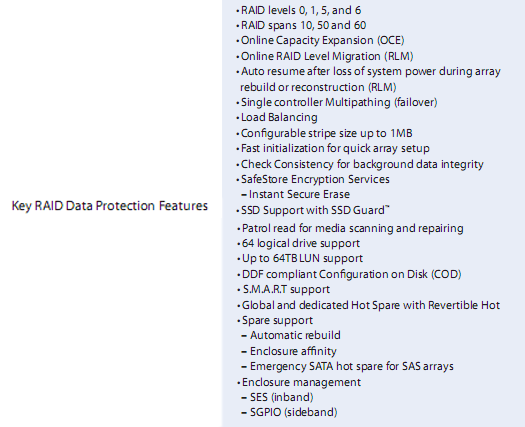Click the 'Instant Secure Erase' sub-item

point(296,195)
